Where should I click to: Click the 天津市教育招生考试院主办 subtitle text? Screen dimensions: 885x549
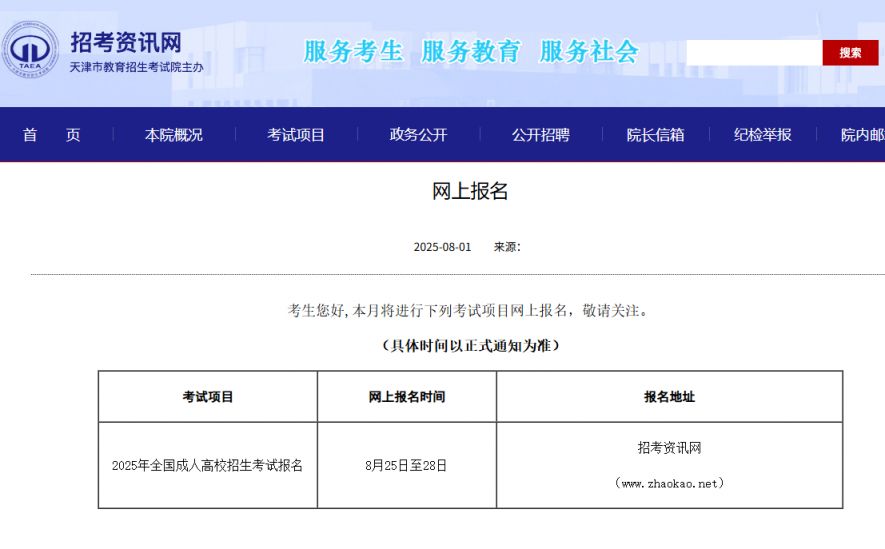pyautogui.click(x=136, y=67)
